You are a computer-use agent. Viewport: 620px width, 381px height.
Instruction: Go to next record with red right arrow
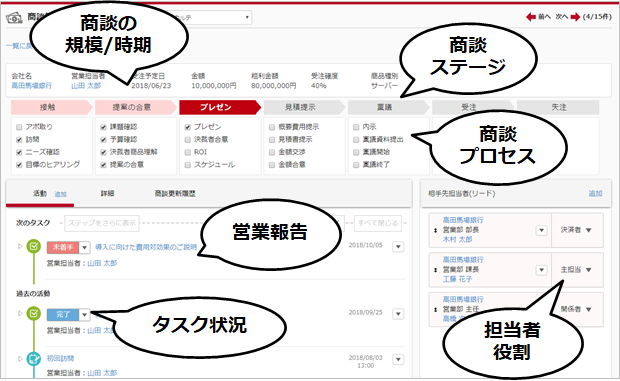coord(575,17)
